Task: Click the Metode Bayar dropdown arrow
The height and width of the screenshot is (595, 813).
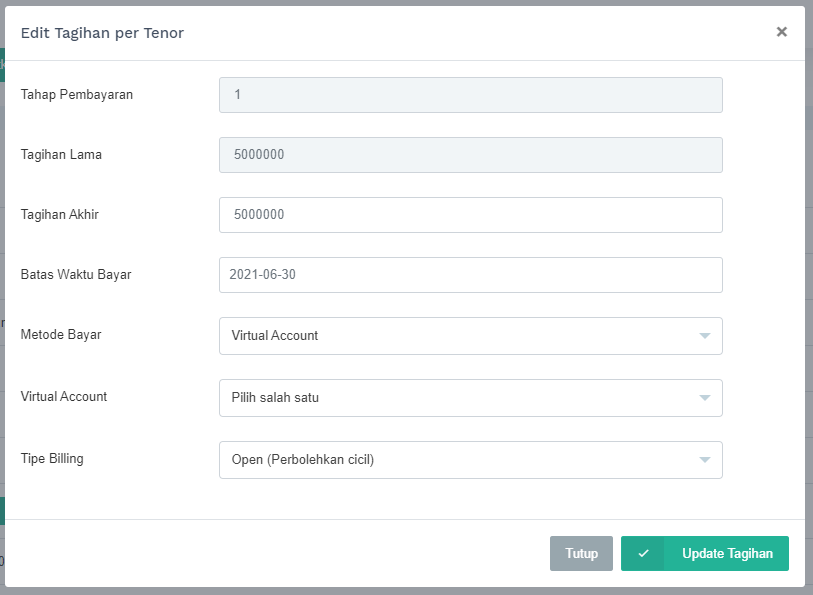Action: point(704,336)
